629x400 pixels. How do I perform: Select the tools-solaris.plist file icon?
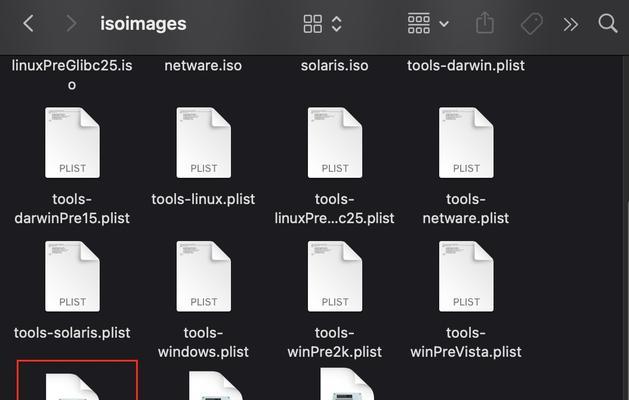click(72, 276)
